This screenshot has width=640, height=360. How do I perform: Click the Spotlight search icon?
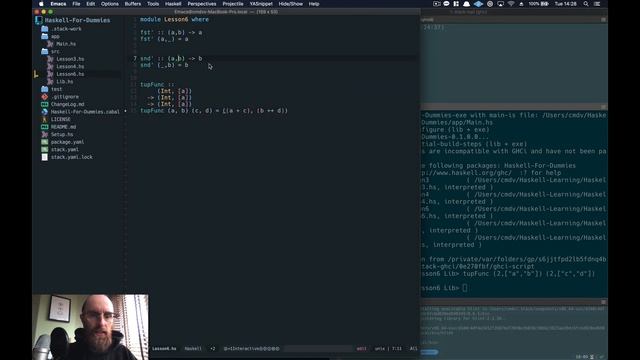586,4
